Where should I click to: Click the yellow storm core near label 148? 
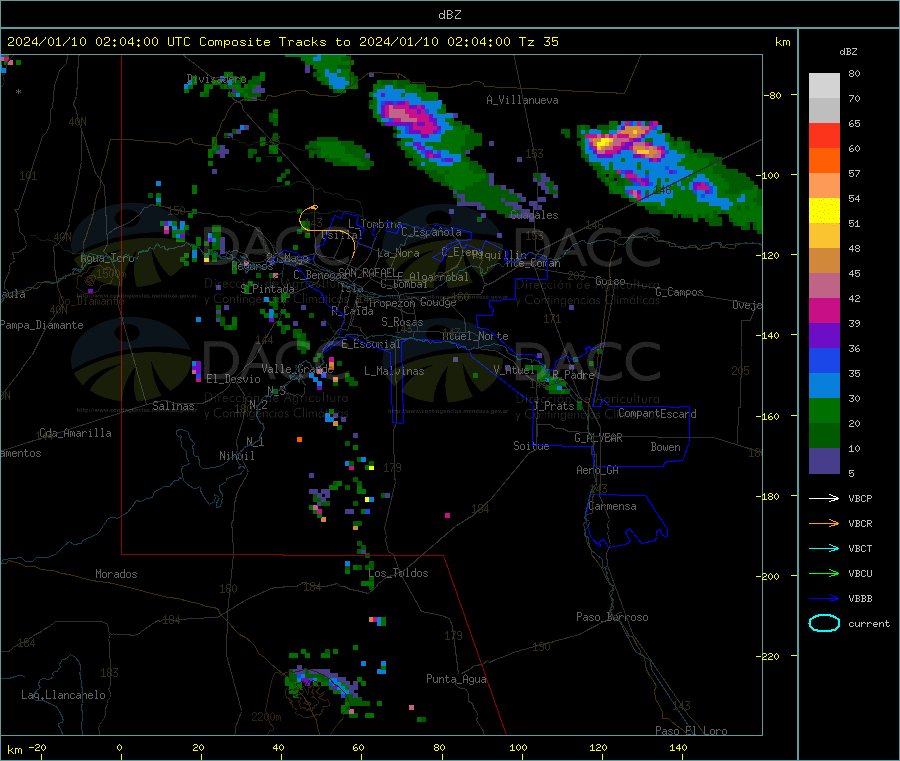[602, 143]
